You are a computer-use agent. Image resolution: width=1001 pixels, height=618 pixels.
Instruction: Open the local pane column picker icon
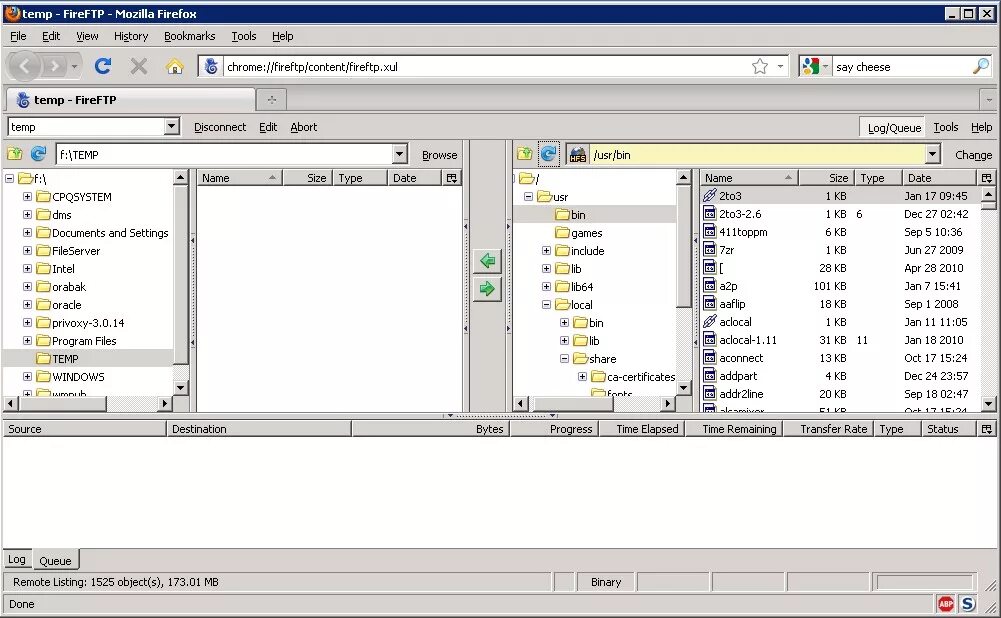pyautogui.click(x=452, y=178)
